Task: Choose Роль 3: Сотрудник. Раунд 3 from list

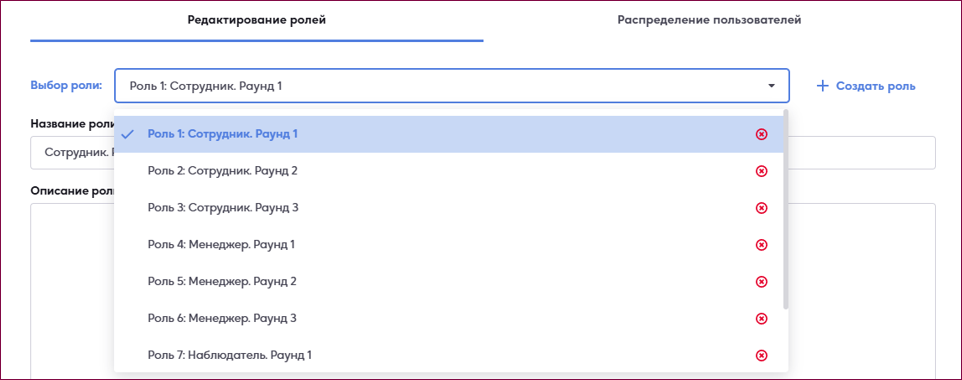Action: click(448, 207)
